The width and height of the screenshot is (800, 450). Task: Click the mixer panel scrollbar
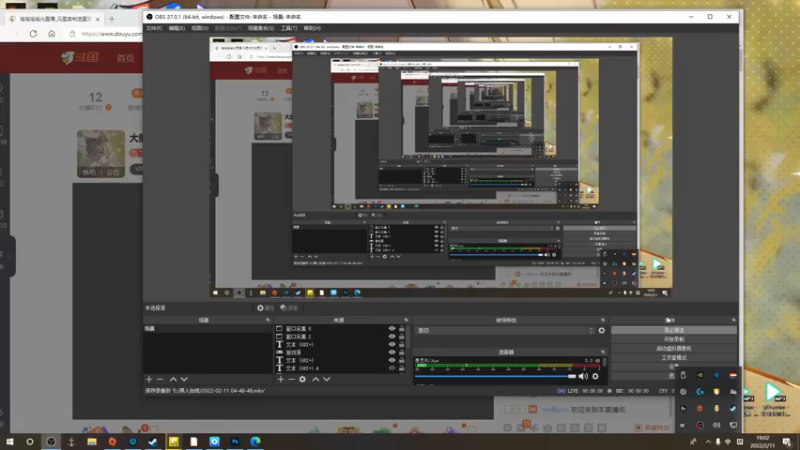605,362
